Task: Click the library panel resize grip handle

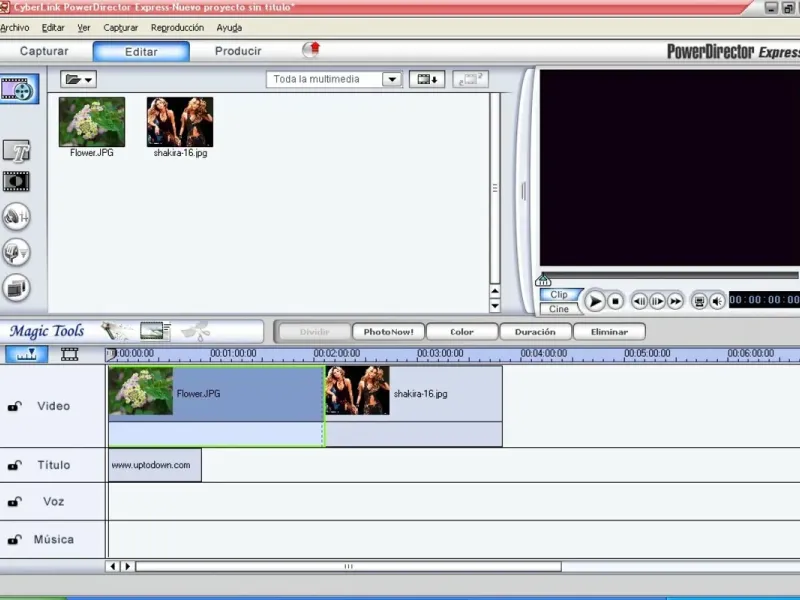Action: 523,191
